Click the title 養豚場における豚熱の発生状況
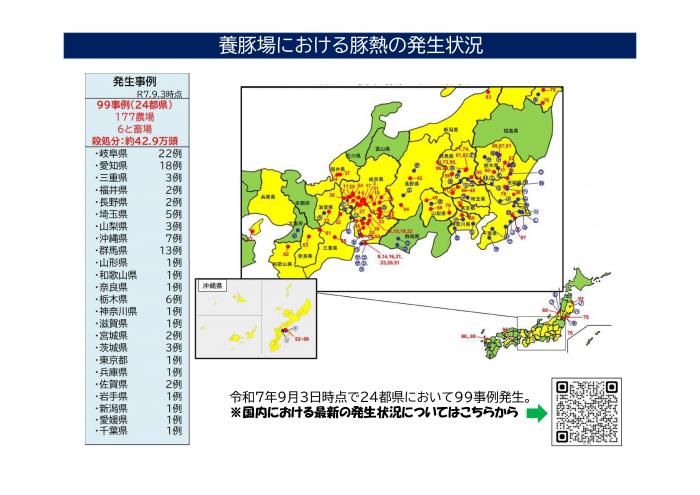This screenshot has height=495, width=700. [350, 45]
